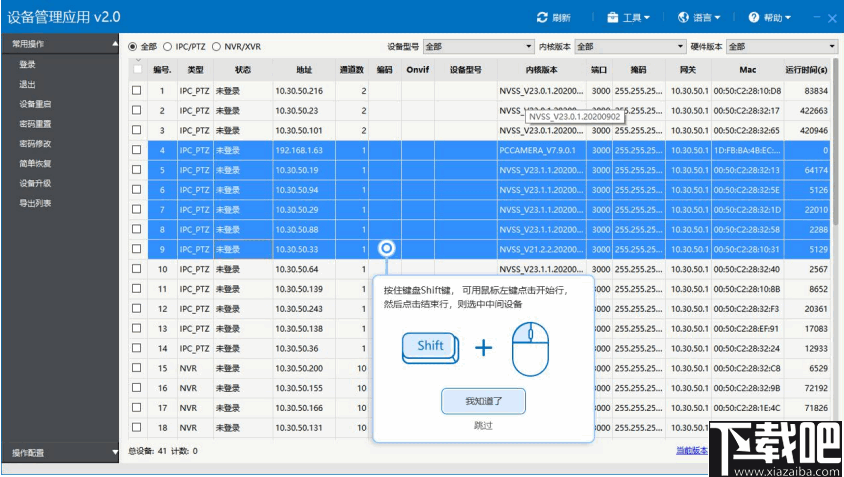Click 退出 in the sidebar

27,85
